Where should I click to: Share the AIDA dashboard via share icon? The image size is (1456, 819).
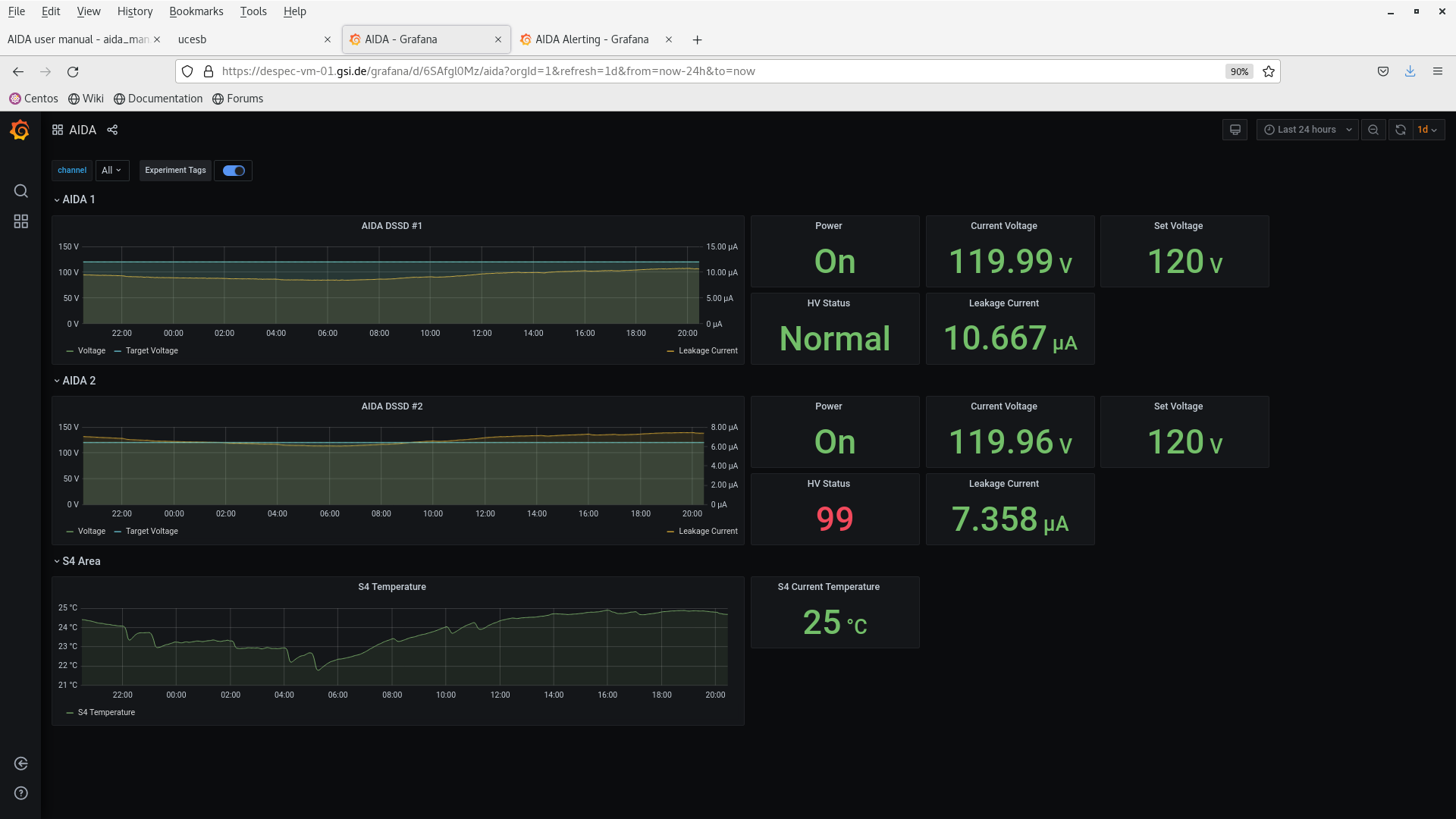[112, 130]
